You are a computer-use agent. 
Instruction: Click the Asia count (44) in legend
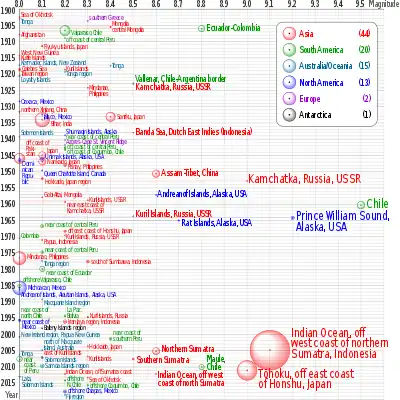[x=364, y=34]
